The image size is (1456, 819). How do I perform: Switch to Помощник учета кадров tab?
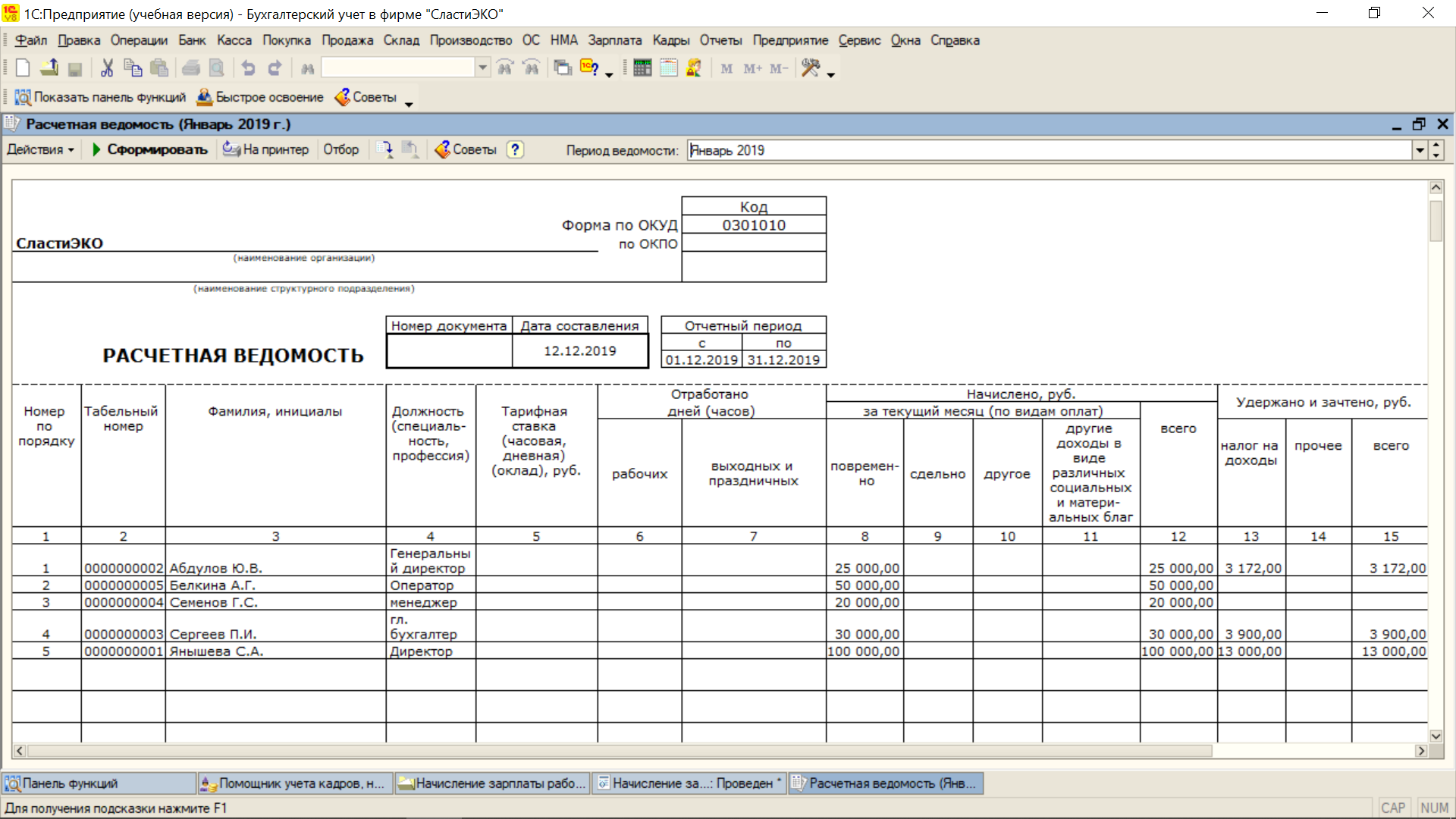click(295, 783)
